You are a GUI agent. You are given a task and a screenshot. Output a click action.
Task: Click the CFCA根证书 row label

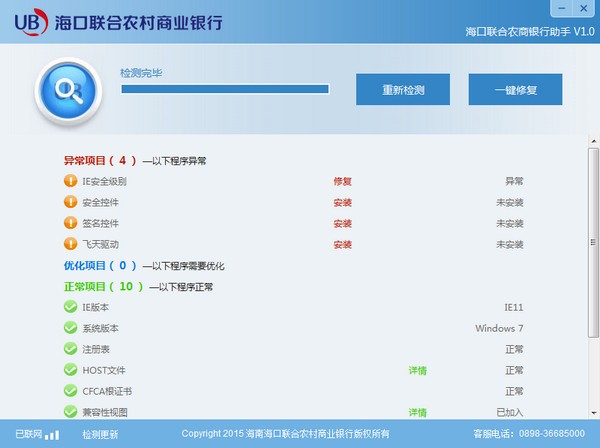pyautogui.click(x=107, y=391)
